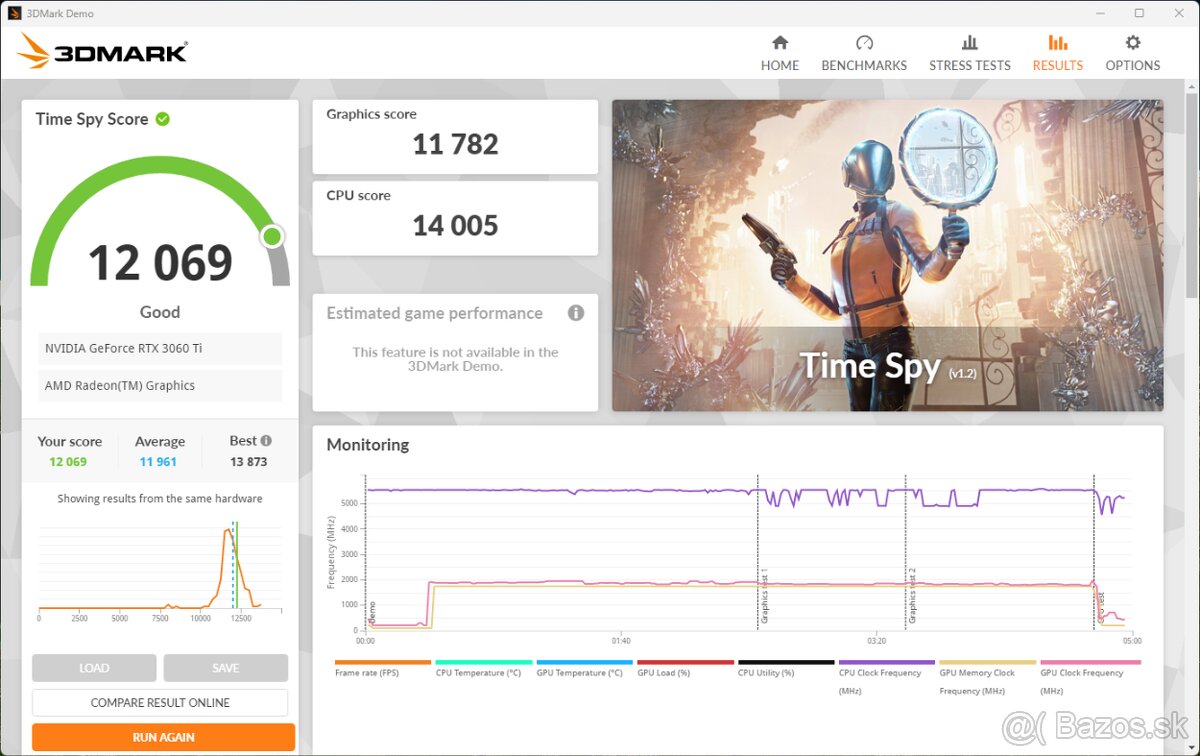This screenshot has width=1200, height=756.
Task: Click the SAVE button
Action: (225, 667)
